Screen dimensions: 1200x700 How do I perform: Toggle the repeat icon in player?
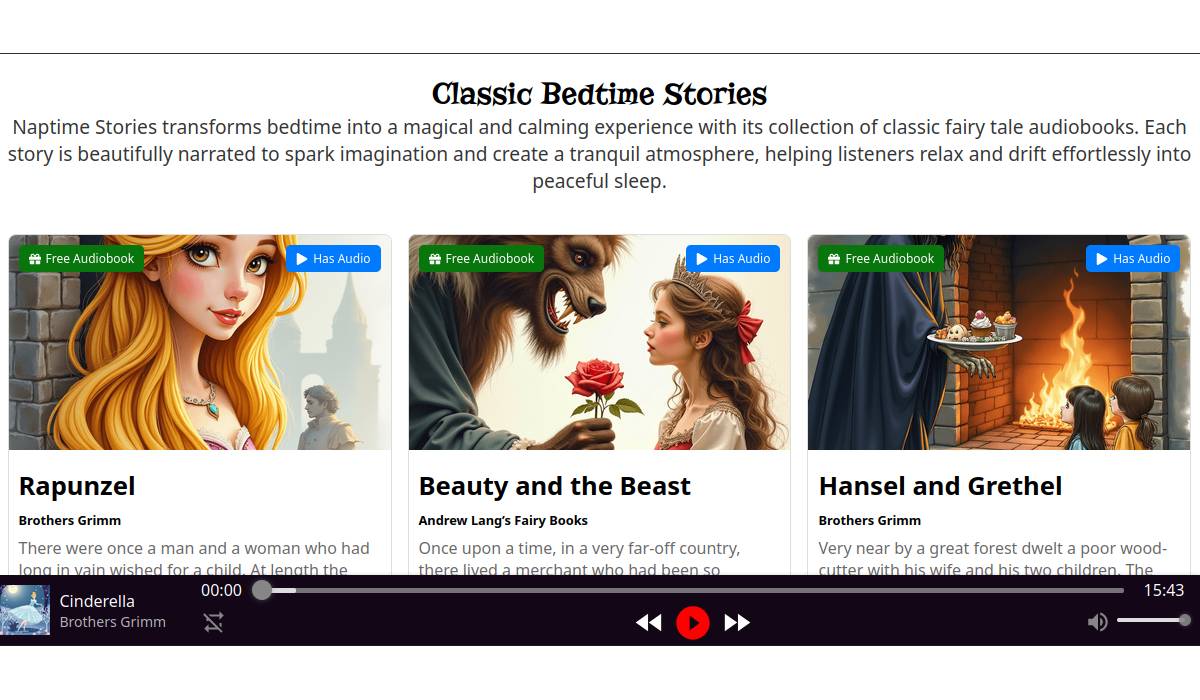point(214,623)
